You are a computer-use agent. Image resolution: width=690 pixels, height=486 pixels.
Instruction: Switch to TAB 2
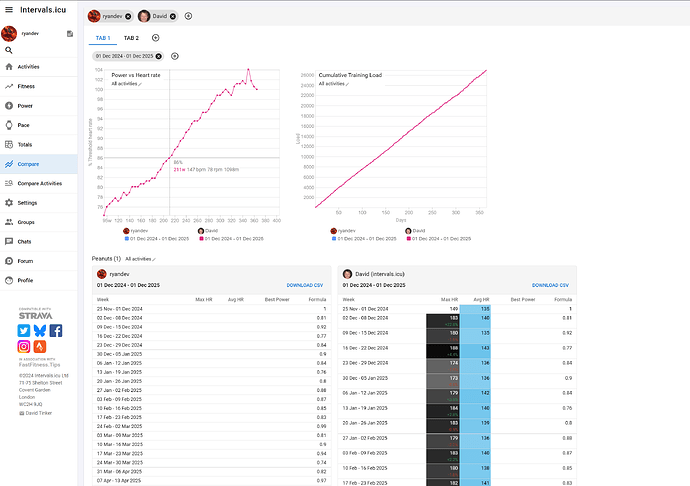(131, 38)
